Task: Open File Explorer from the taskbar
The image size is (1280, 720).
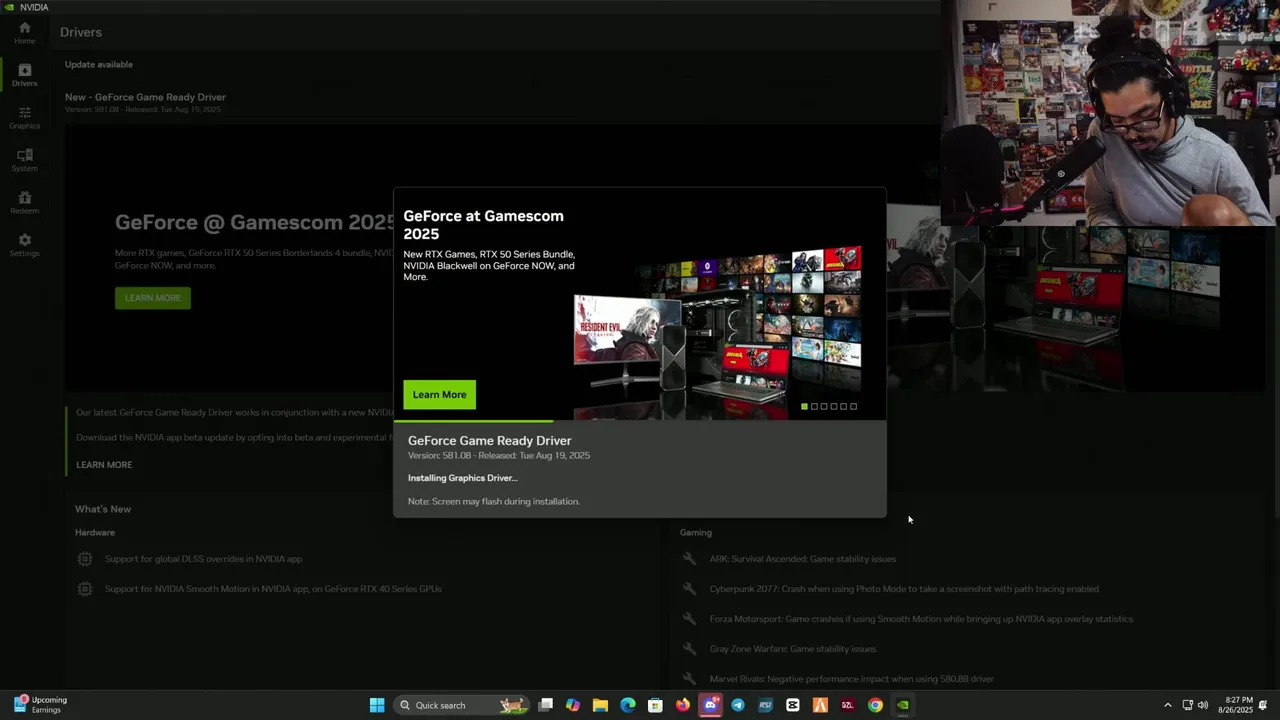Action: (600, 705)
